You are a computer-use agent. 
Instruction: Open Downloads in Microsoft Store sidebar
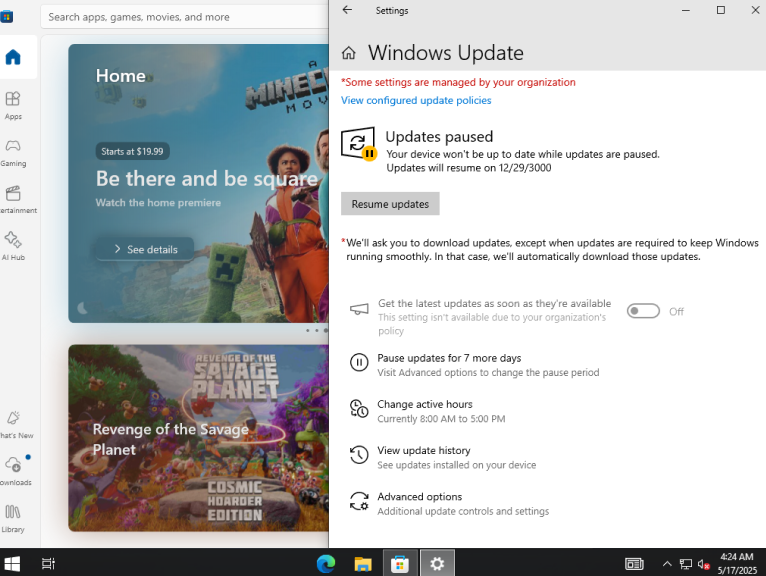click(13, 471)
